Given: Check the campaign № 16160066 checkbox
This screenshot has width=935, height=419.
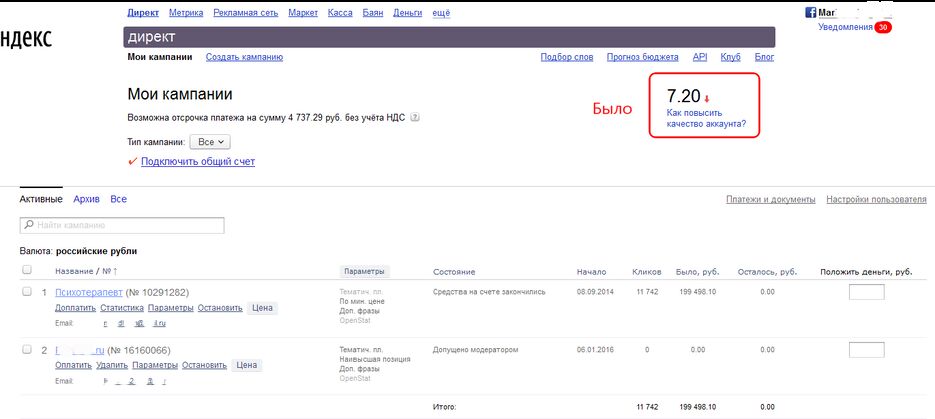Looking at the screenshot, I should [x=27, y=349].
